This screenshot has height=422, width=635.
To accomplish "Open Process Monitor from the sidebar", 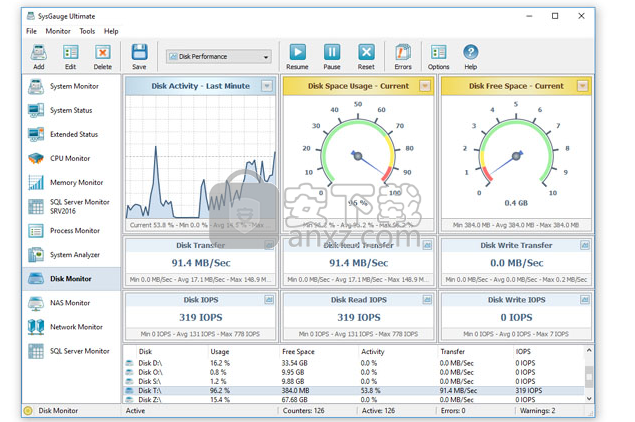I will (x=71, y=230).
